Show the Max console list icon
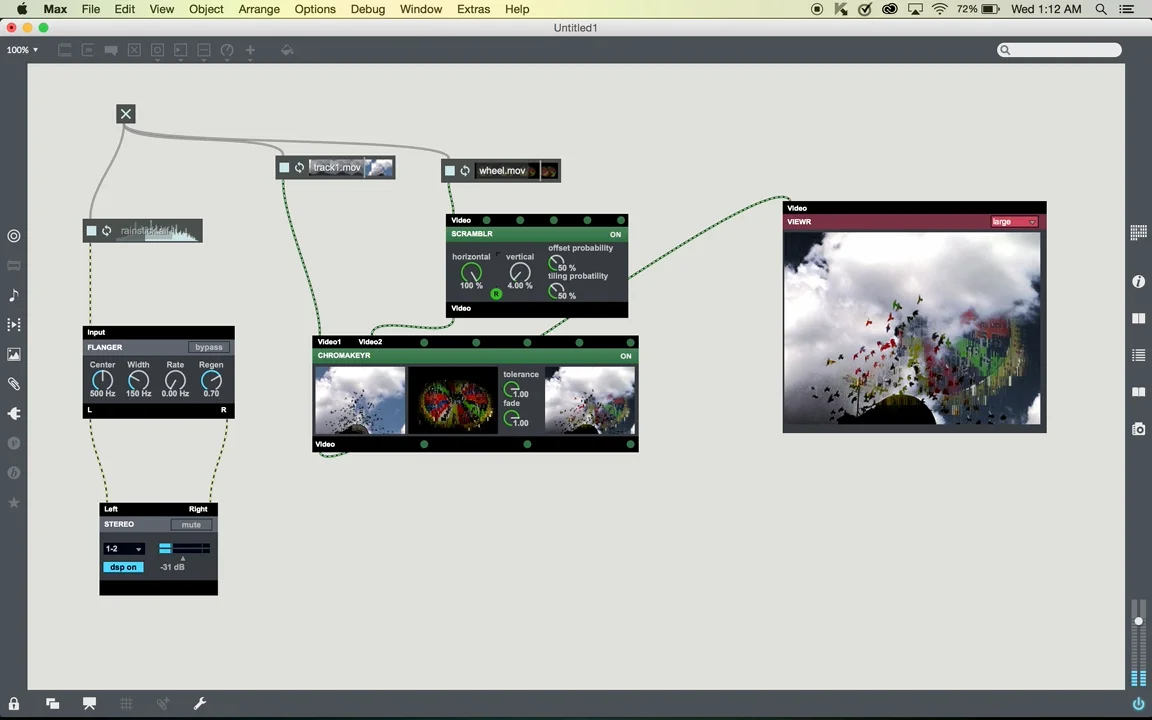 pyautogui.click(x=1138, y=355)
